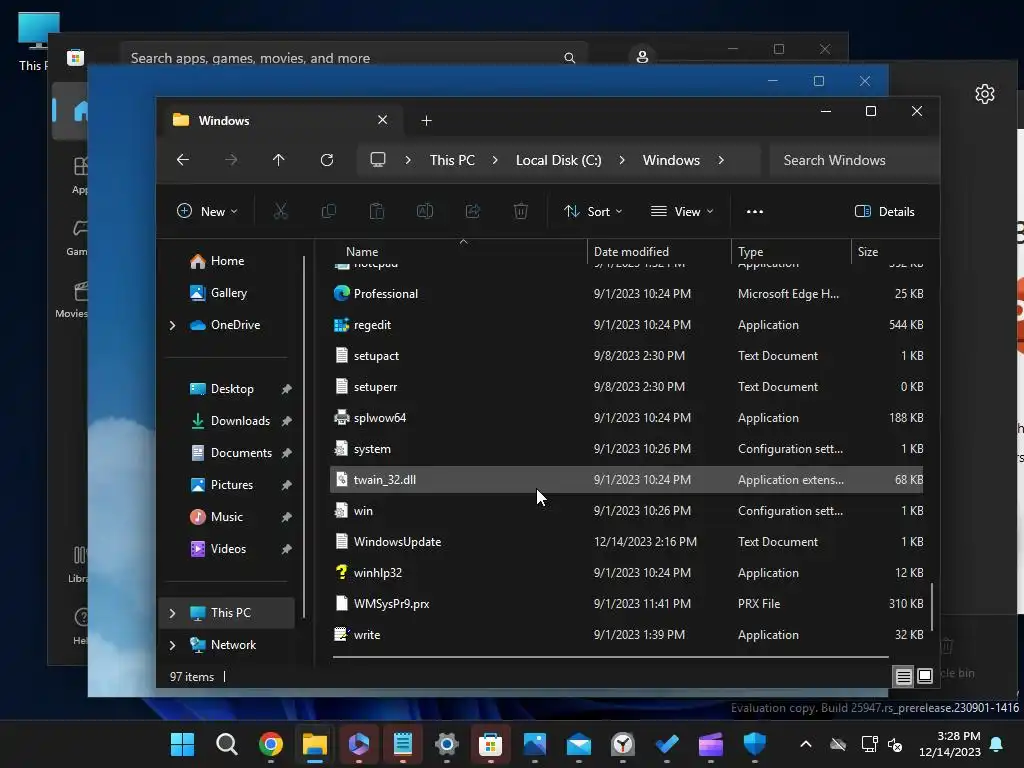
Task: Click the Share icon in toolbar
Action: (473, 211)
